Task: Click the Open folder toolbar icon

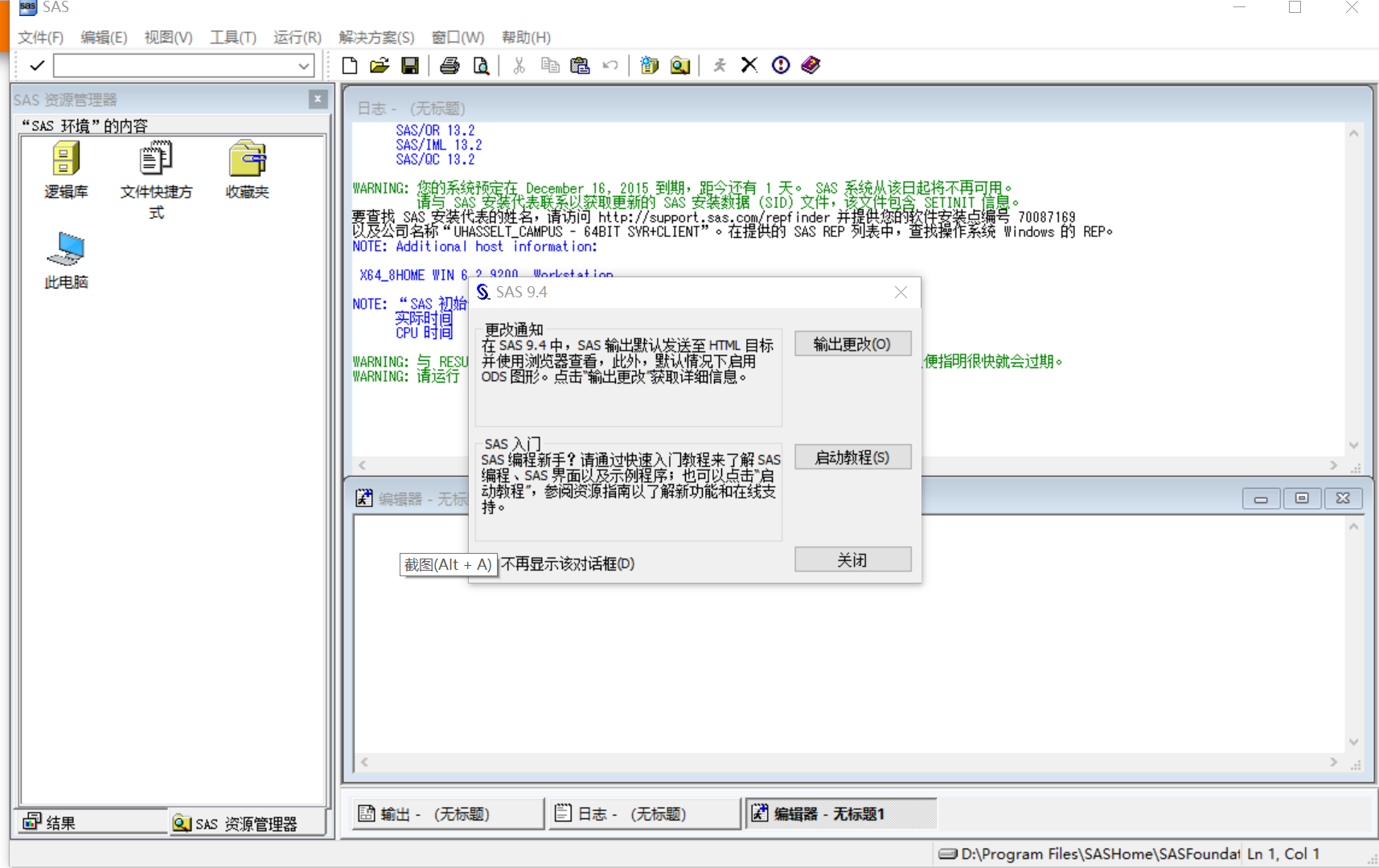Action: [380, 65]
